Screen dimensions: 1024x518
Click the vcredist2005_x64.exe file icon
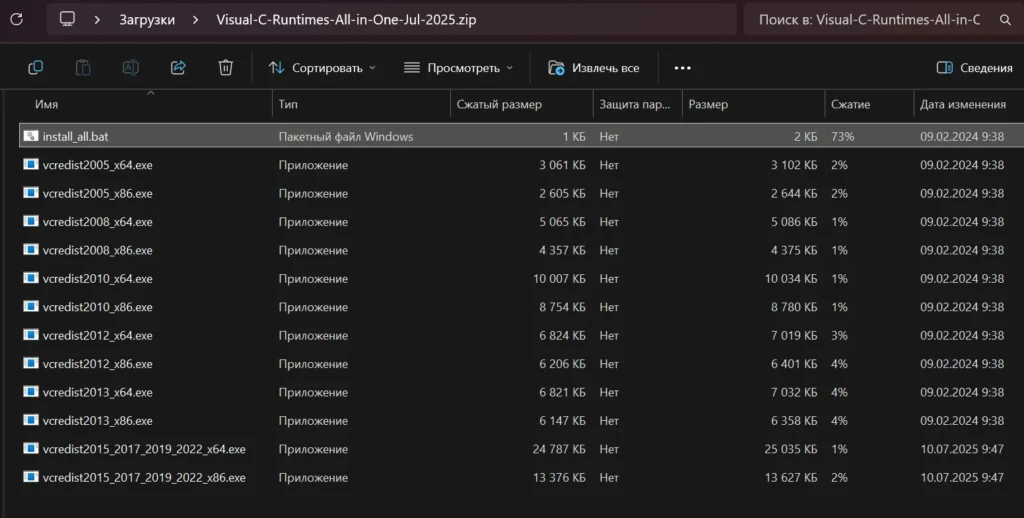click(x=31, y=165)
